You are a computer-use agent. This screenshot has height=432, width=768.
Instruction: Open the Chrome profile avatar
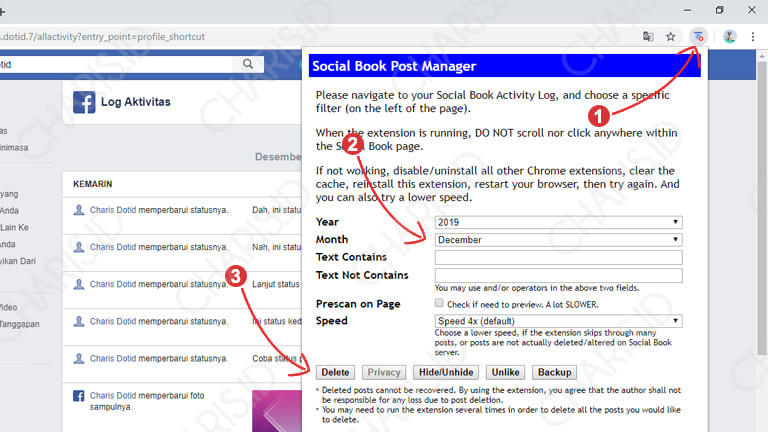click(730, 36)
